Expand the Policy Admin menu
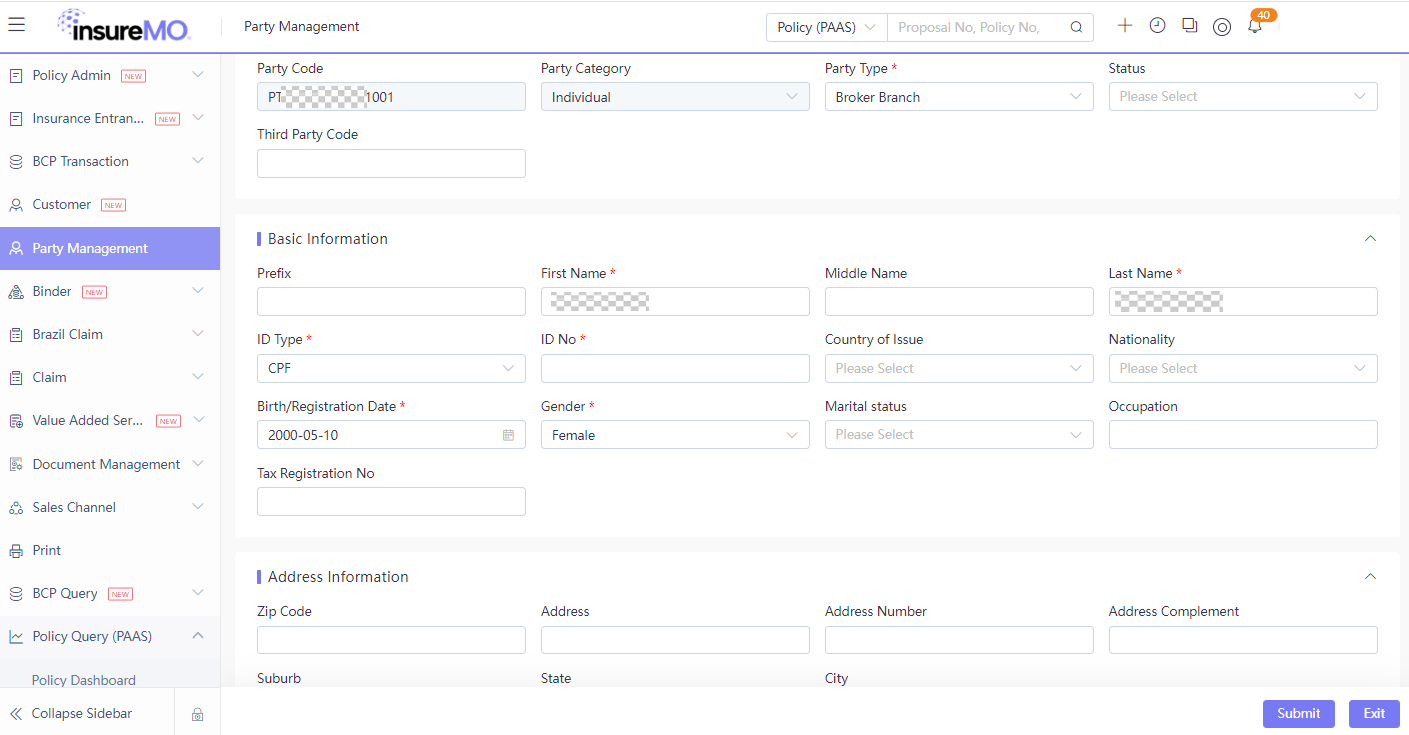This screenshot has height=735, width=1409. click(110, 76)
